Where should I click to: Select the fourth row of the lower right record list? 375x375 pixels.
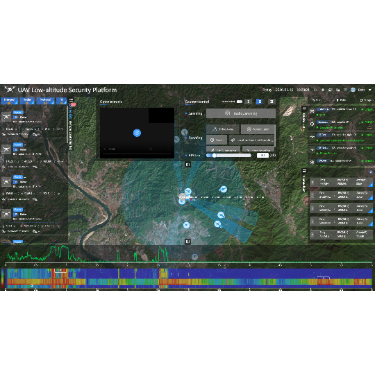[x=342, y=221]
